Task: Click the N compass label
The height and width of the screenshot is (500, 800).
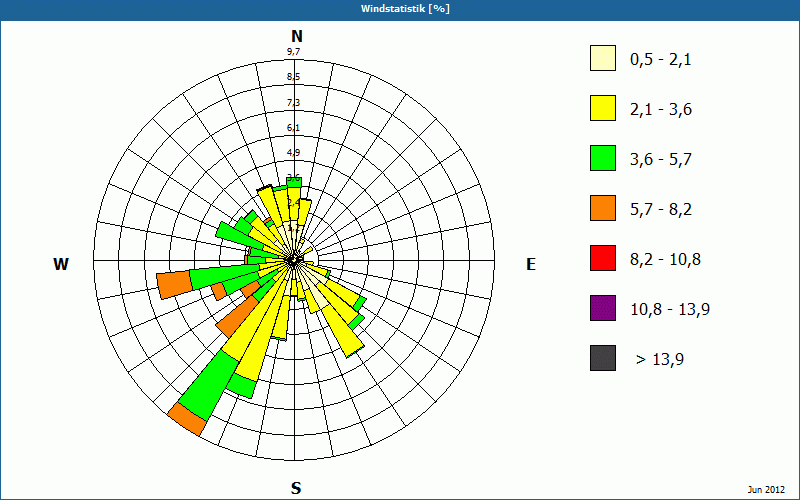Action: 296,36
